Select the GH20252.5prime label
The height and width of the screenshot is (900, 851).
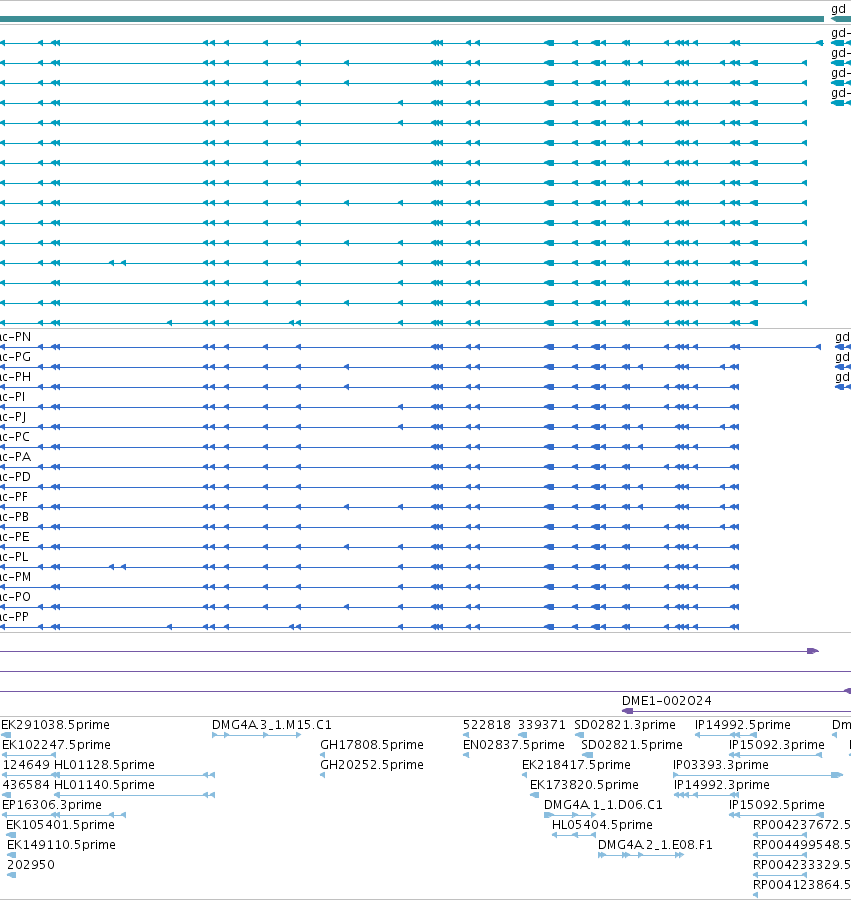(x=372, y=765)
